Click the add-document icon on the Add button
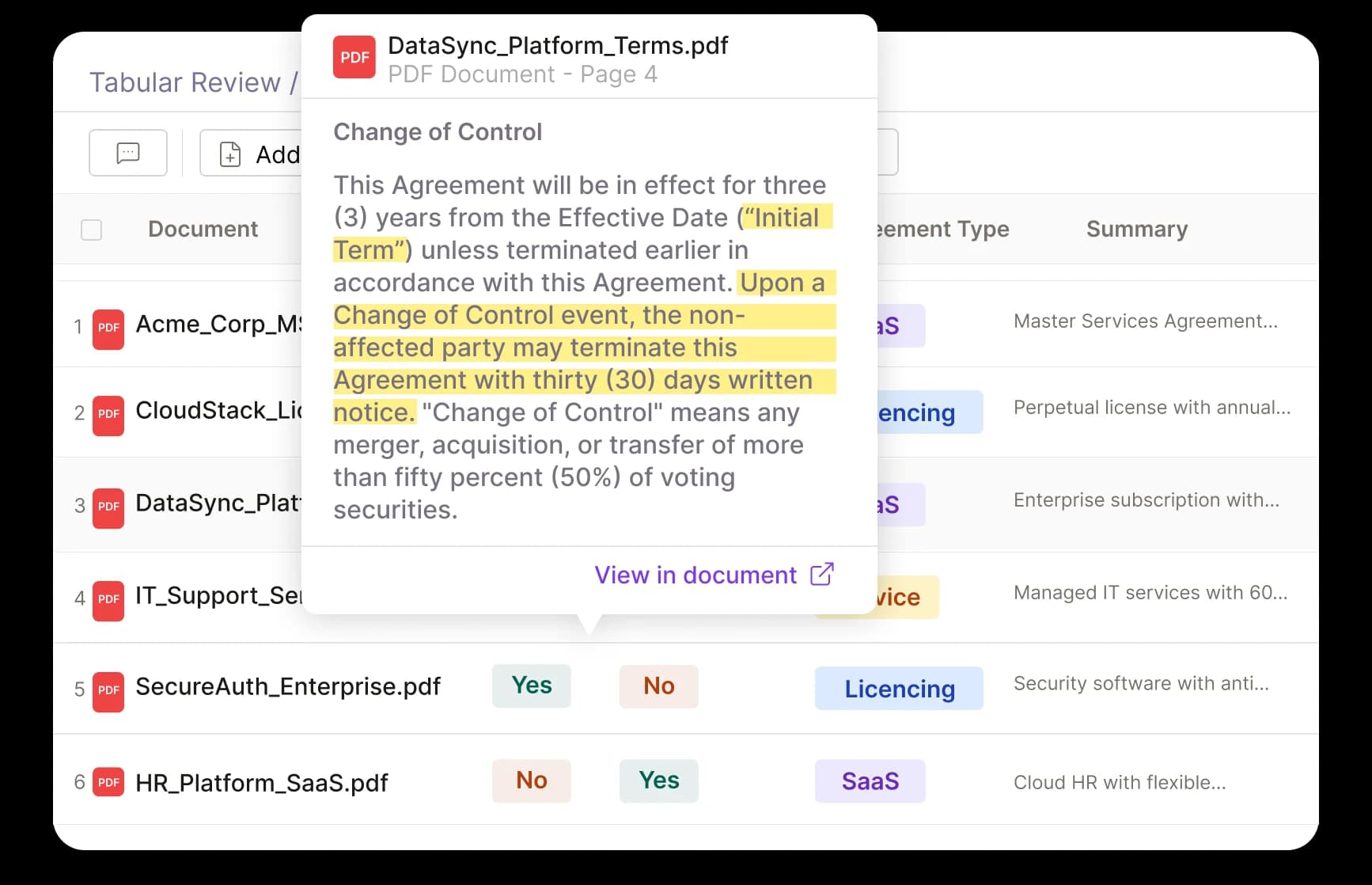Image resolution: width=1372 pixels, height=885 pixels. click(x=229, y=154)
